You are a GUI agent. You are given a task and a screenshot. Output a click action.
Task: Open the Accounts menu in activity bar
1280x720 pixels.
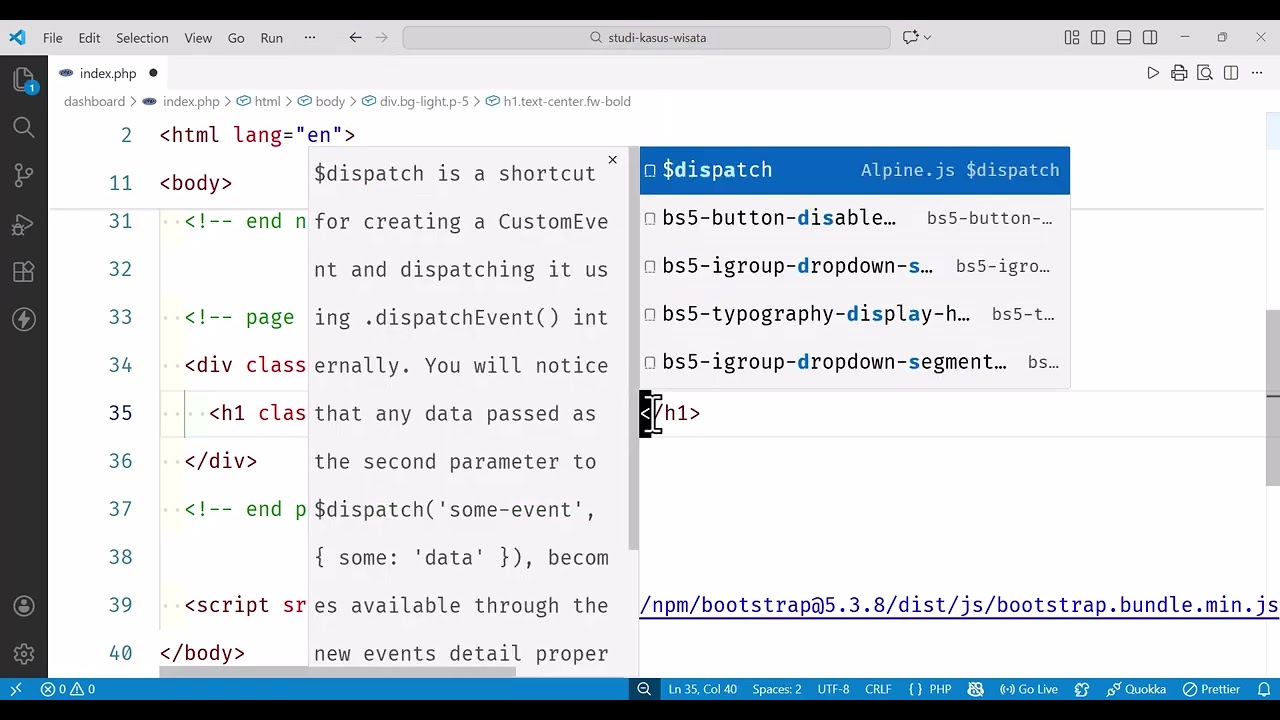tap(24, 606)
